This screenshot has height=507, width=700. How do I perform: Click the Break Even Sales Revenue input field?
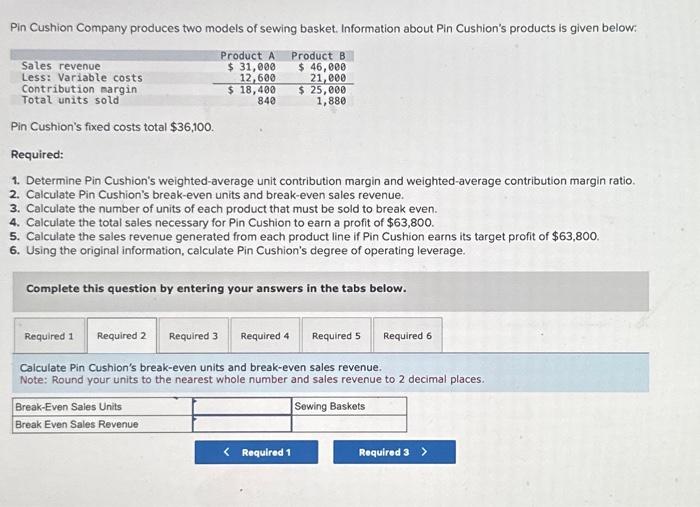[x=242, y=424]
